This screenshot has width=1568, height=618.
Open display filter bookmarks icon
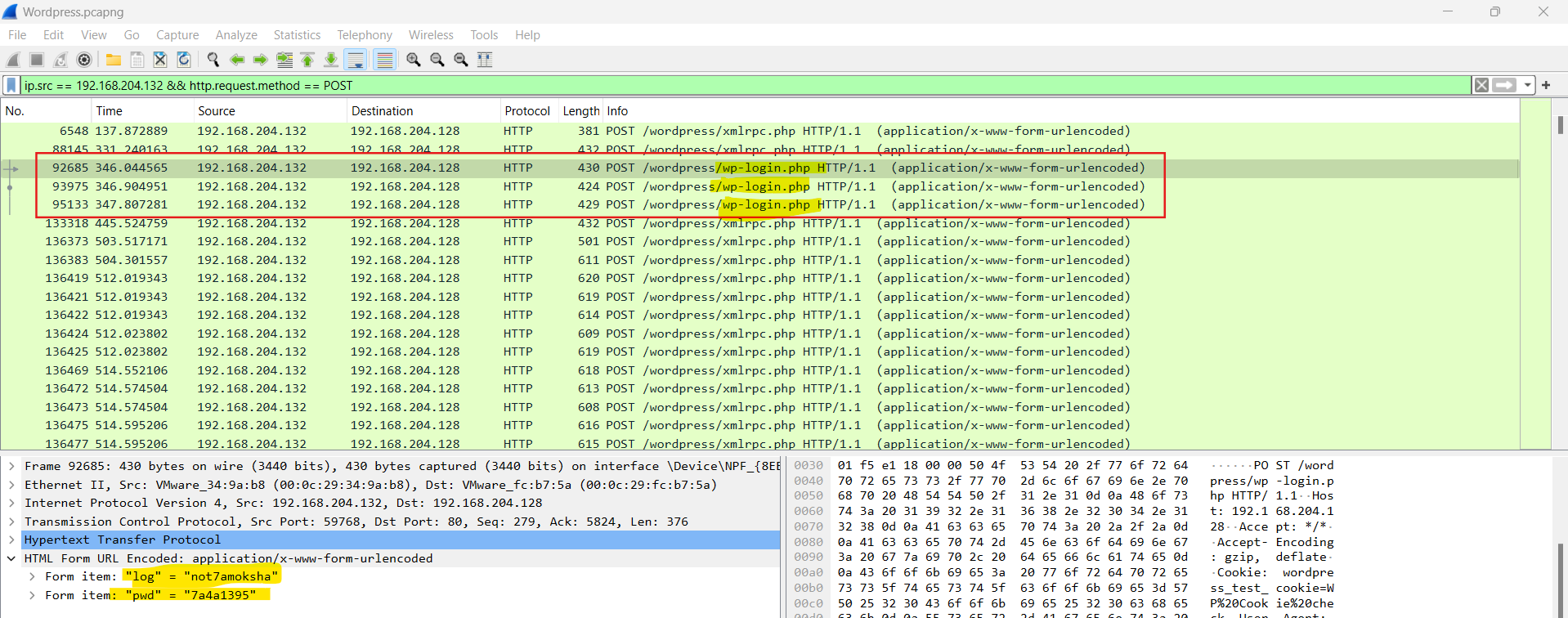11,85
